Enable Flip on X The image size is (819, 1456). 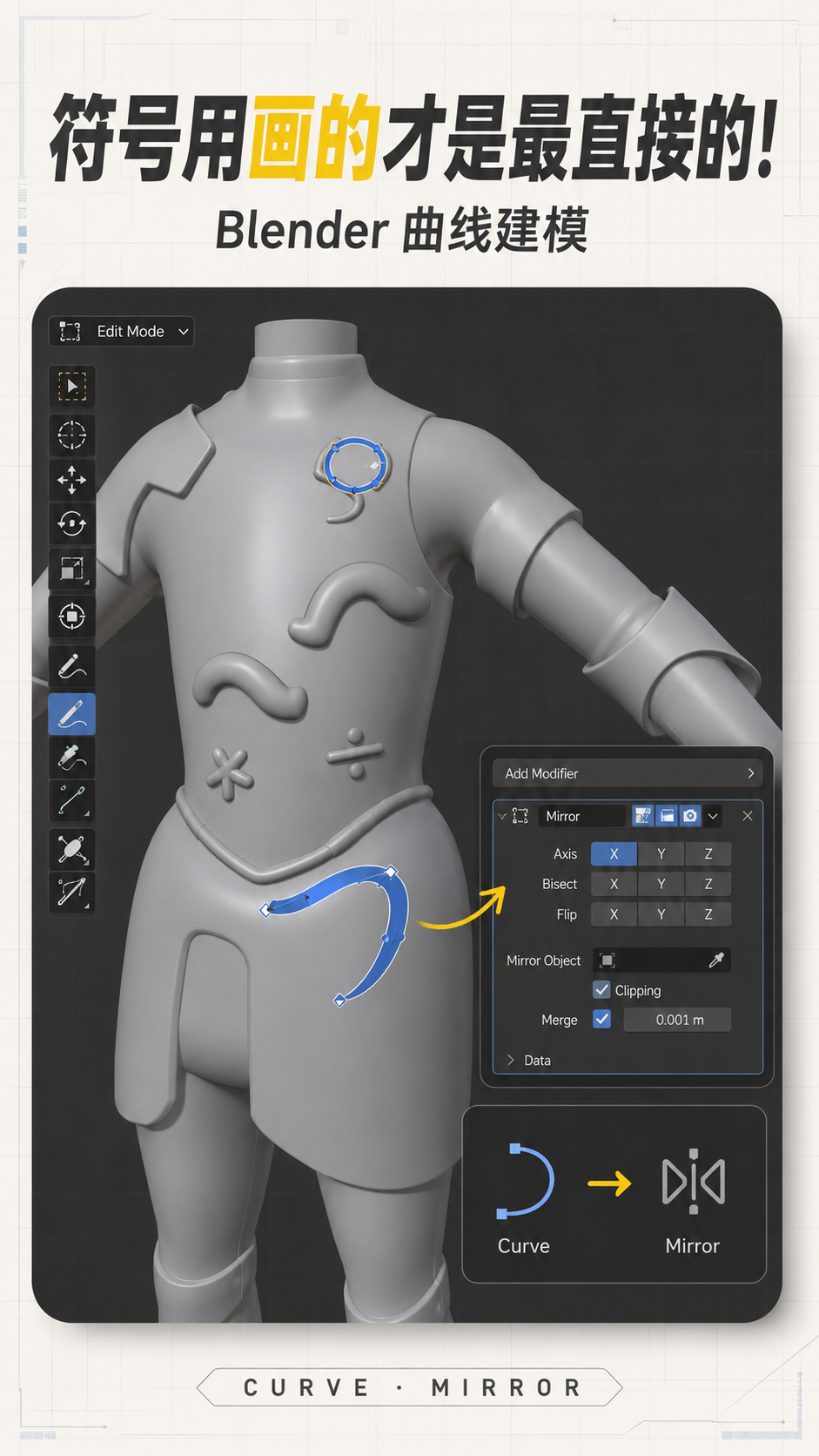[614, 914]
